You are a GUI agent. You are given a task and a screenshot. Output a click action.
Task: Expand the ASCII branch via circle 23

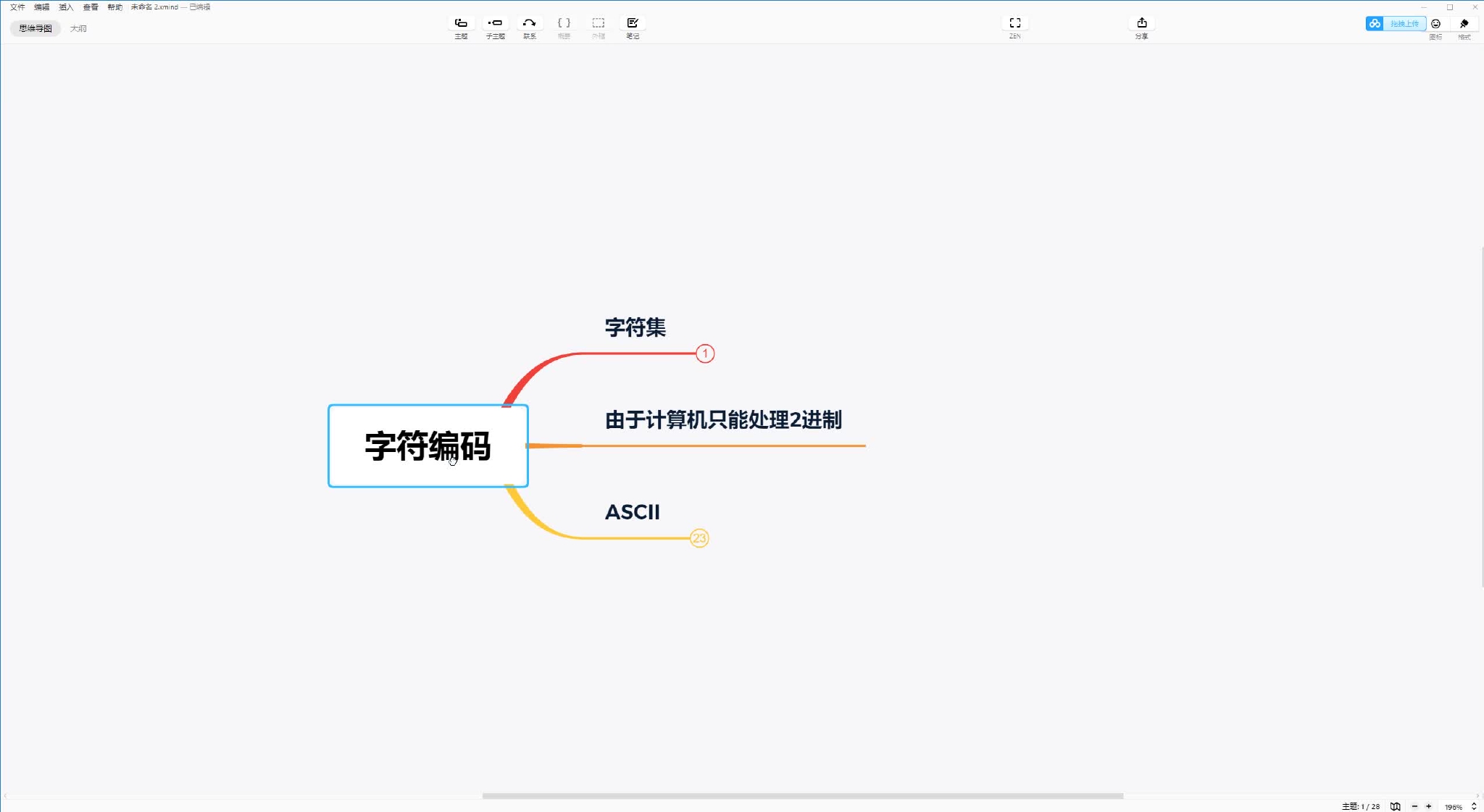[699, 538]
